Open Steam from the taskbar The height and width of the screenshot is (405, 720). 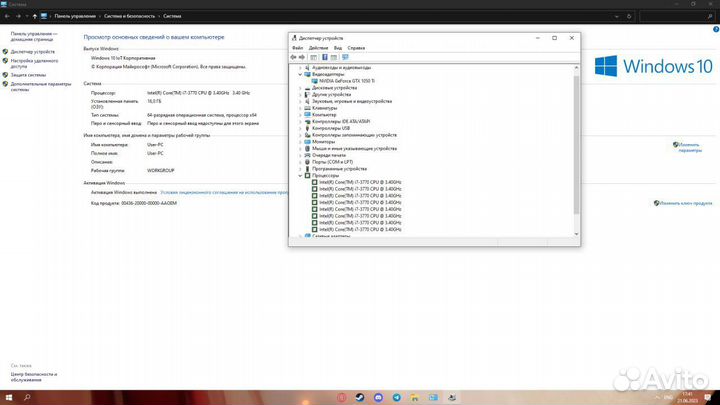(x=360, y=398)
